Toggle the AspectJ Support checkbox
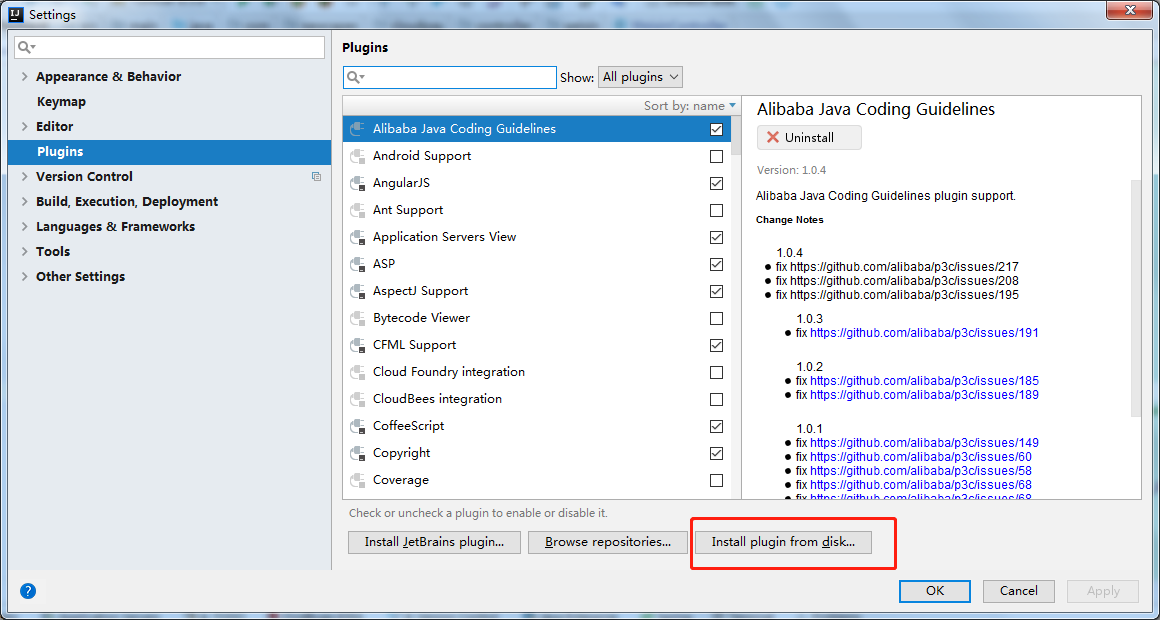Screen dimensions: 1160x620 coord(716,292)
